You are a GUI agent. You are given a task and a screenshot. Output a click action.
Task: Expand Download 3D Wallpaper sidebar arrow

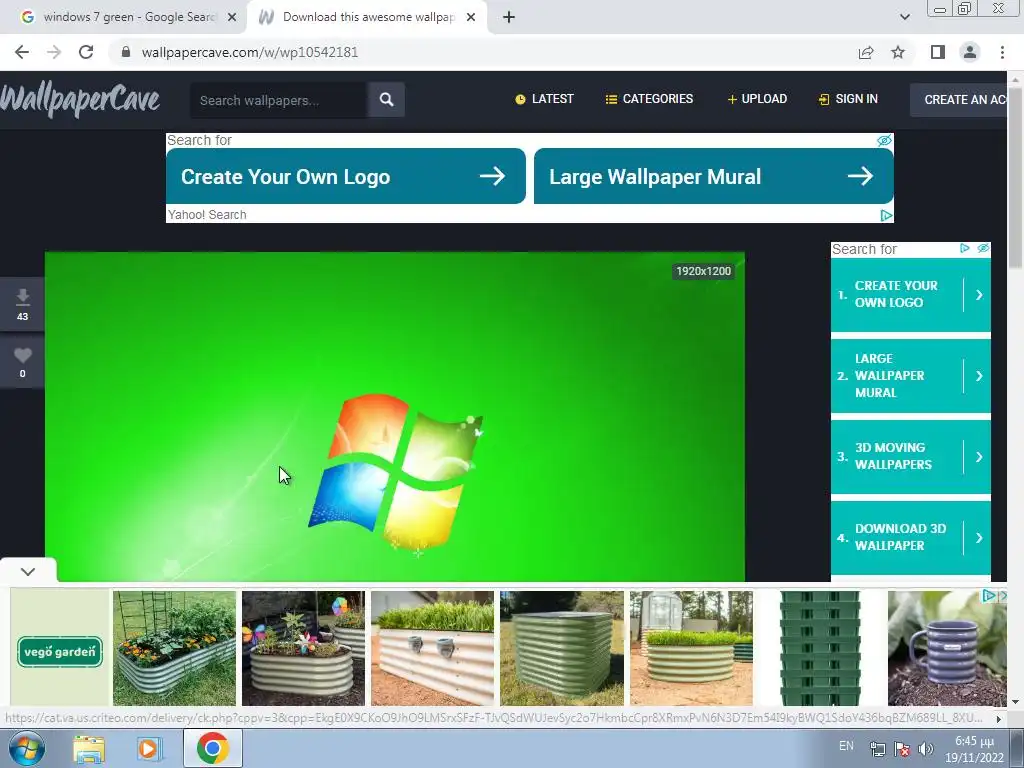pos(979,537)
